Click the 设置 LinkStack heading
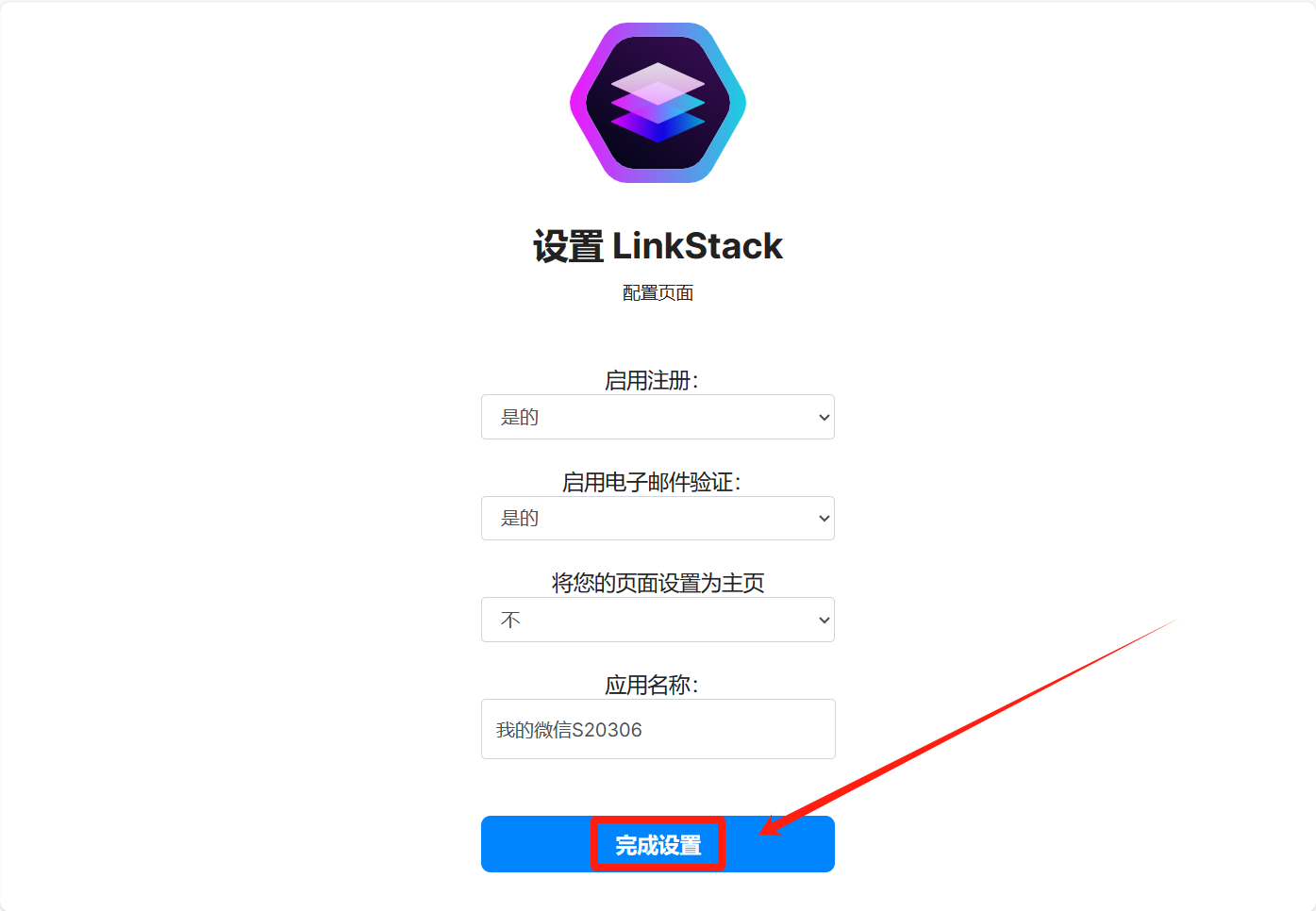1316x911 pixels. [x=658, y=246]
